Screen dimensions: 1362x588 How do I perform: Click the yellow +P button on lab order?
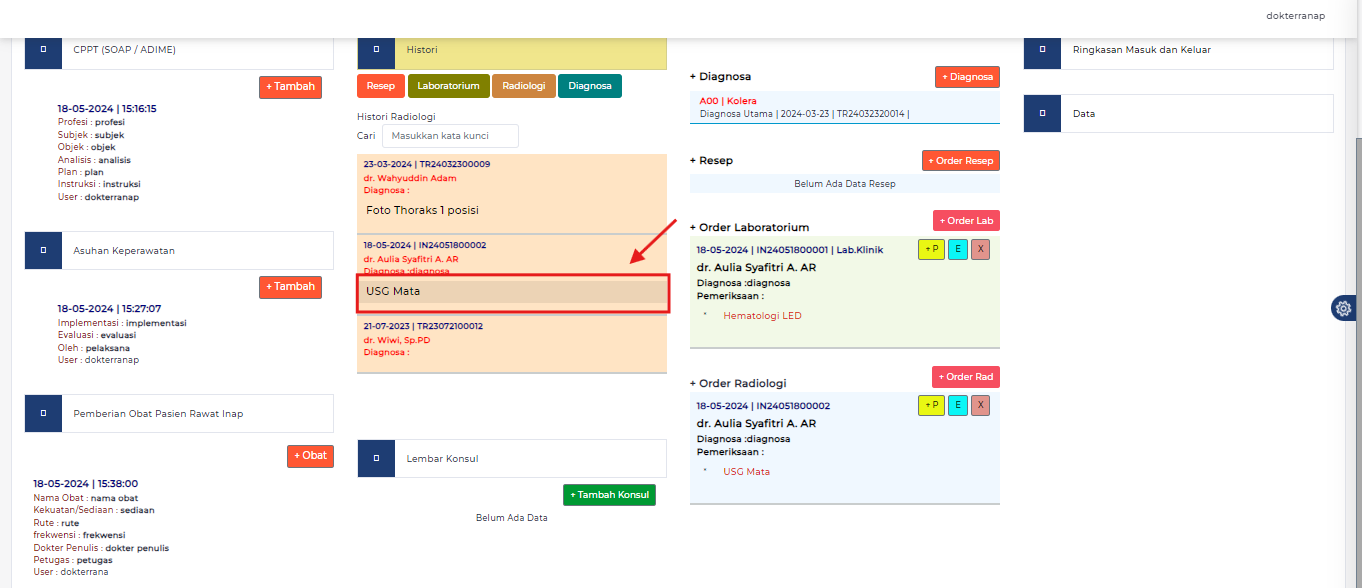[x=930, y=250]
